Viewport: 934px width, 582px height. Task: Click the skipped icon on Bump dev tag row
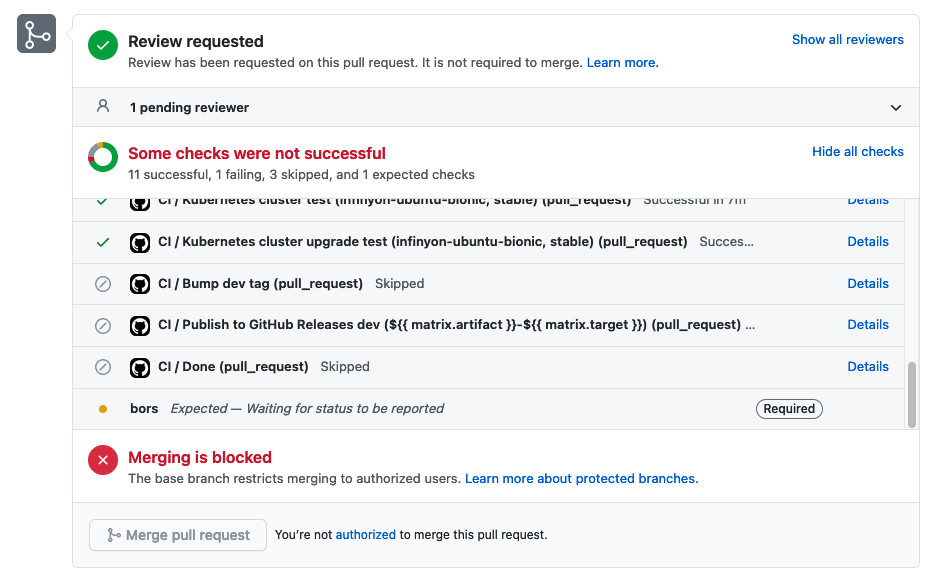[102, 283]
